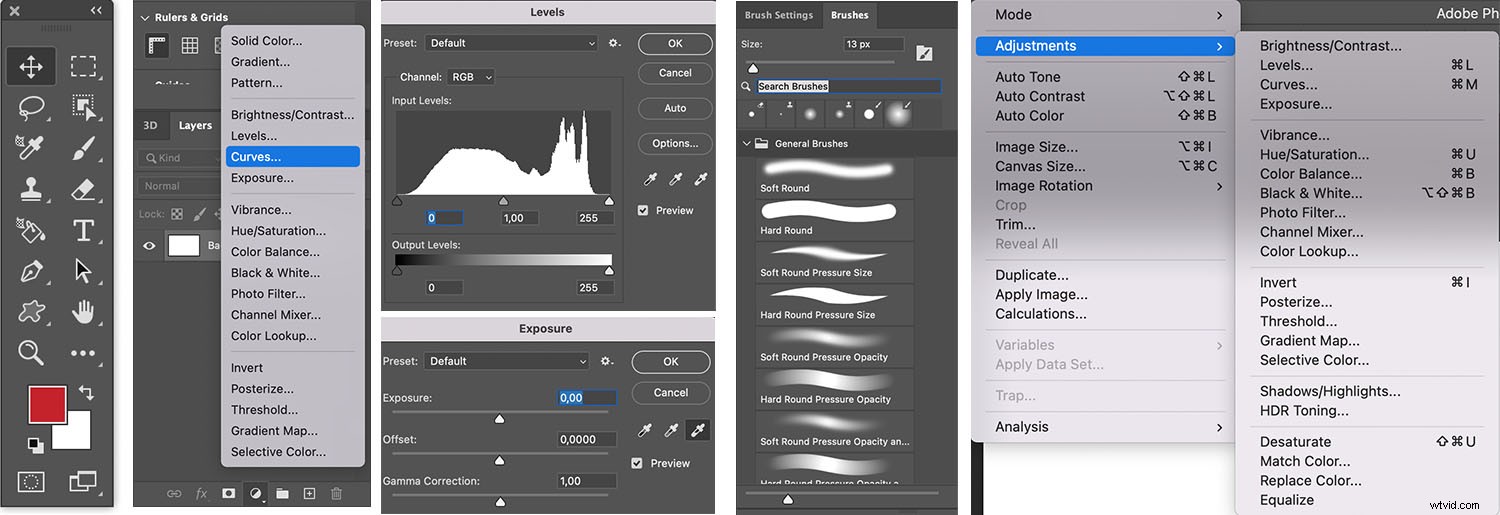This screenshot has width=1500, height=515.
Task: Change screen mode icon in toolbar
Action: [x=84, y=482]
